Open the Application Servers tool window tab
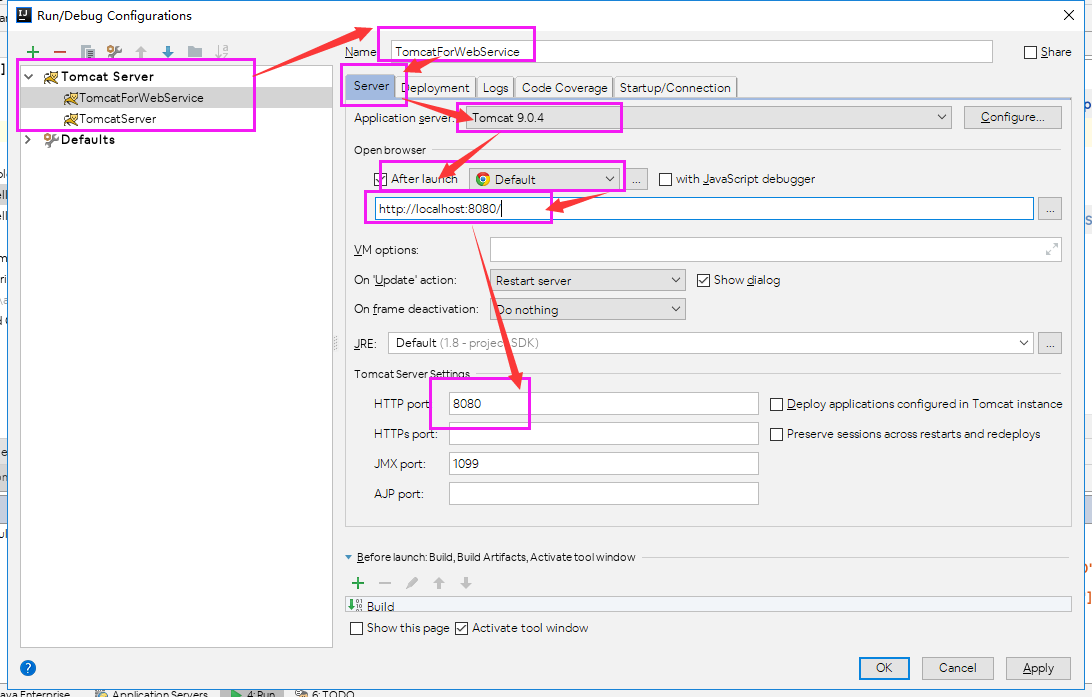Screen dimensions: 1092x697 point(152,693)
